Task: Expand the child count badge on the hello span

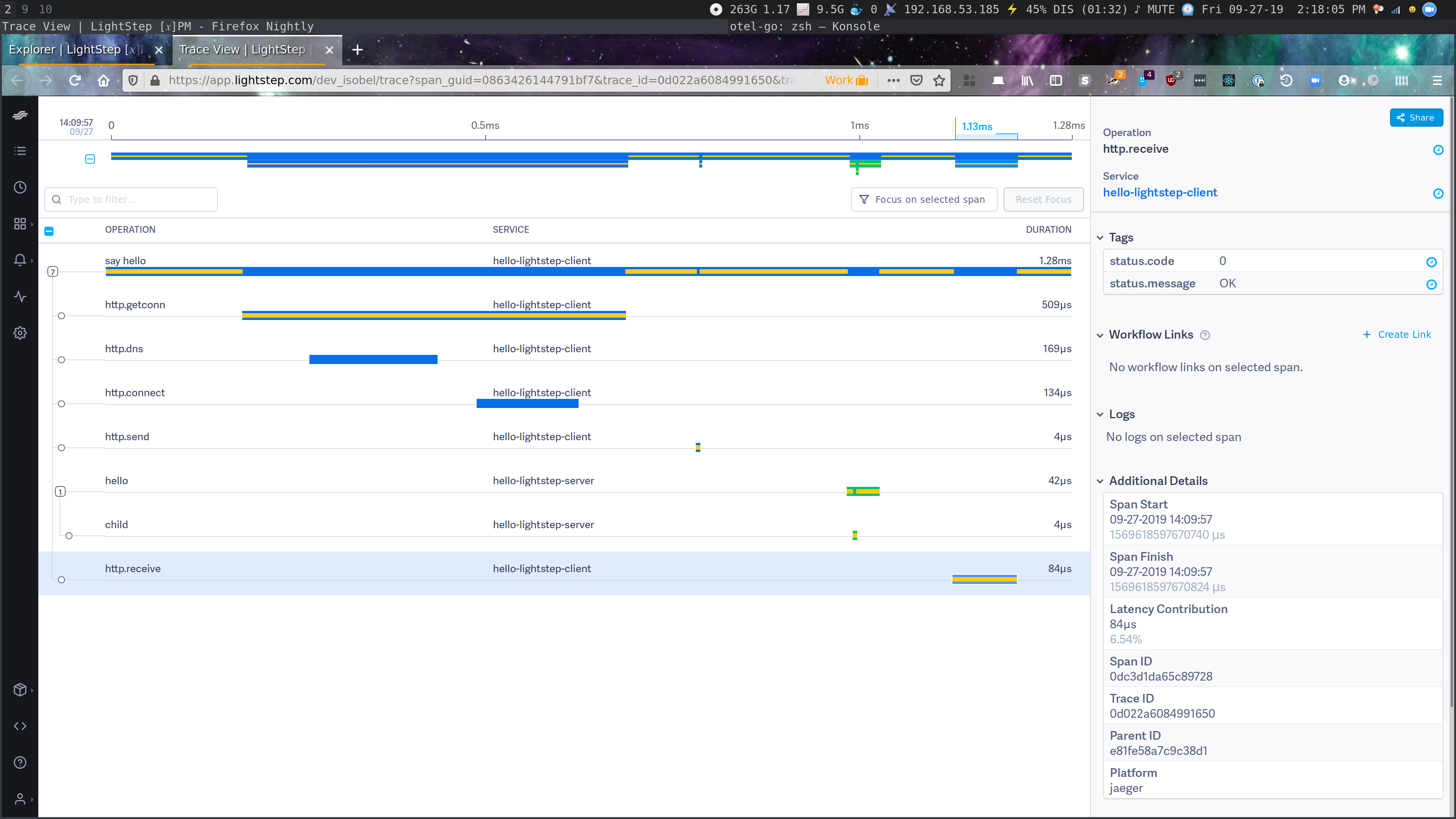Action: tap(60, 491)
